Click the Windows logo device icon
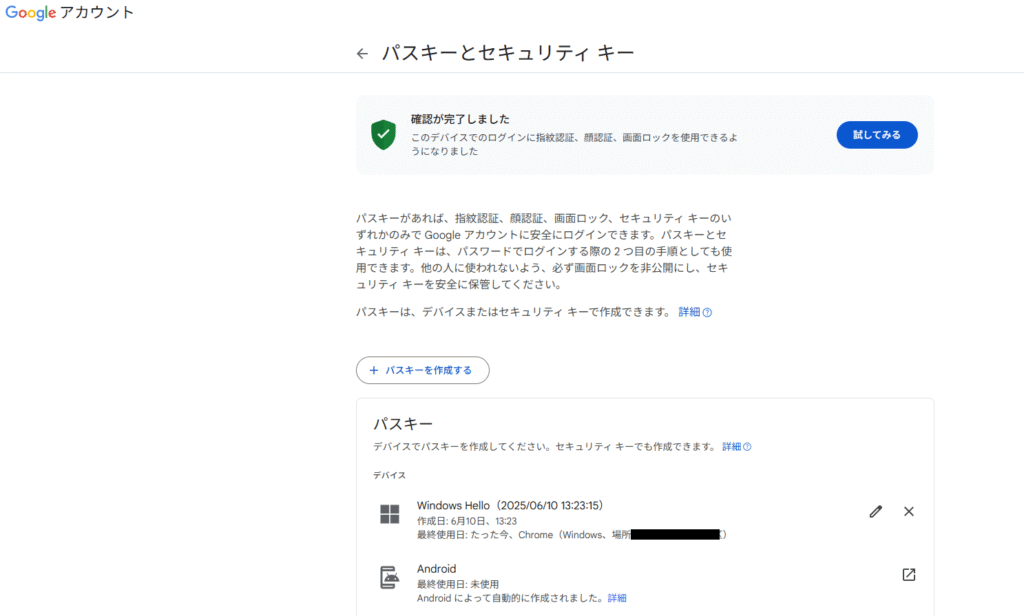The image size is (1024, 616). pos(389,514)
